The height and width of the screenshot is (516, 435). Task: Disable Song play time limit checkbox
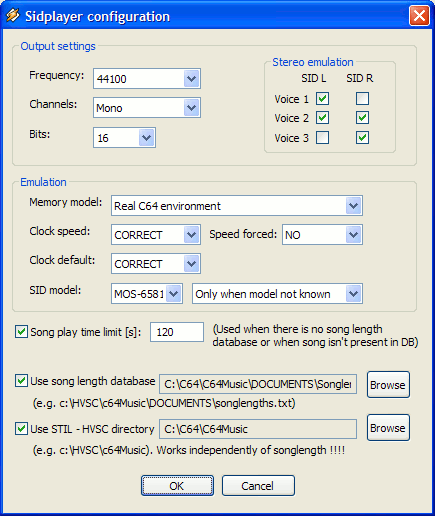[x=21, y=332]
